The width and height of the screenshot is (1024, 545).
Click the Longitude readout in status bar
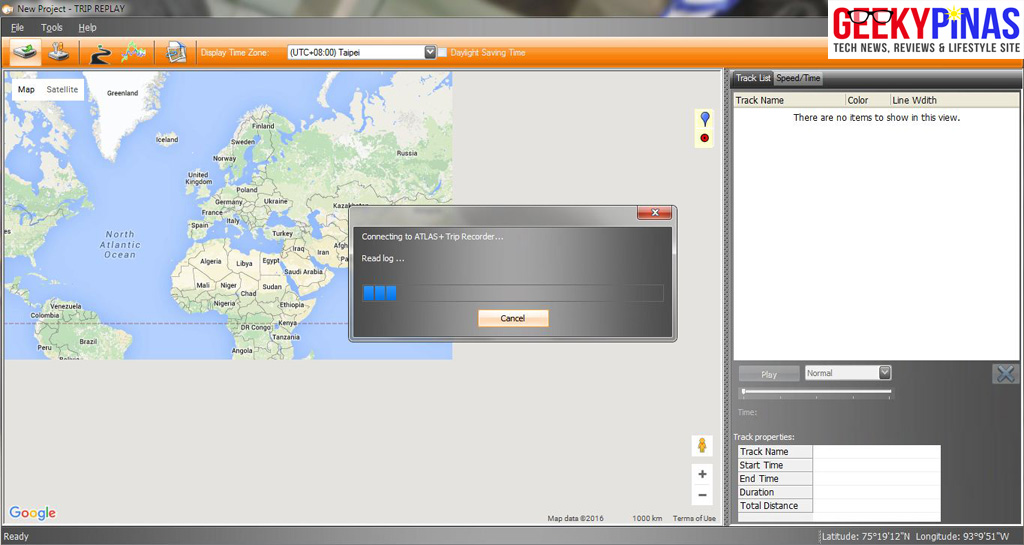(963, 537)
